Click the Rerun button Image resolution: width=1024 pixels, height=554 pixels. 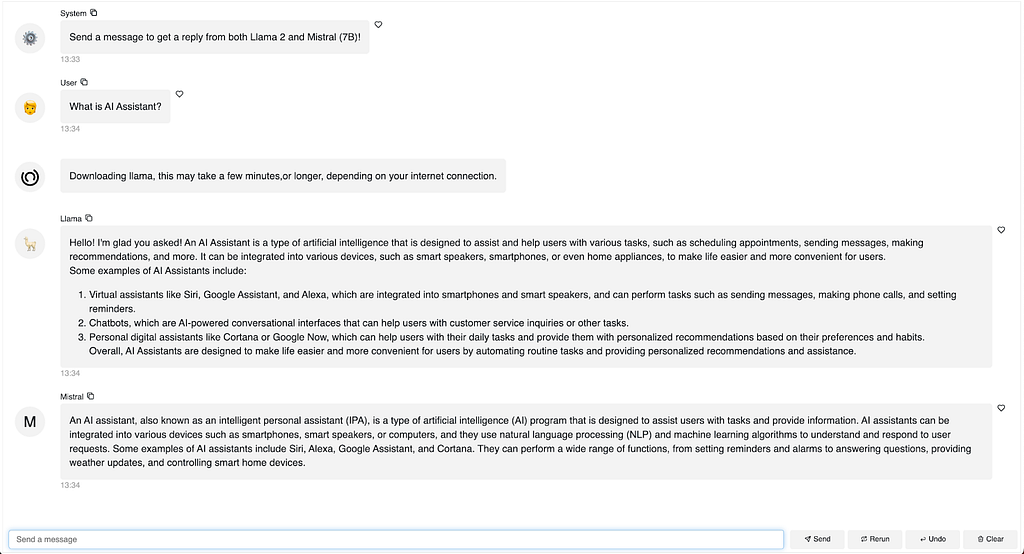[x=874, y=539]
